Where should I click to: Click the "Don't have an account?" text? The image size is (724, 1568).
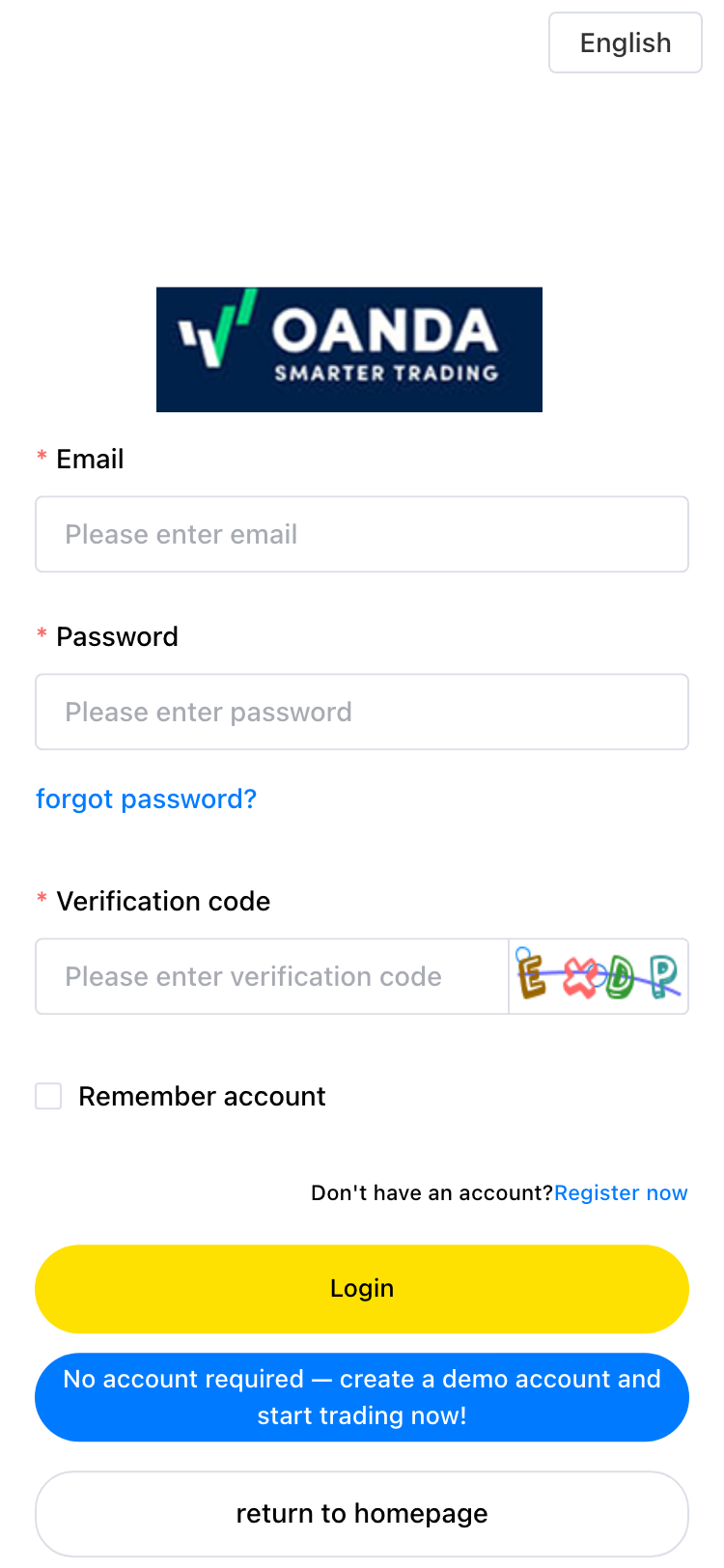pyautogui.click(x=432, y=1193)
